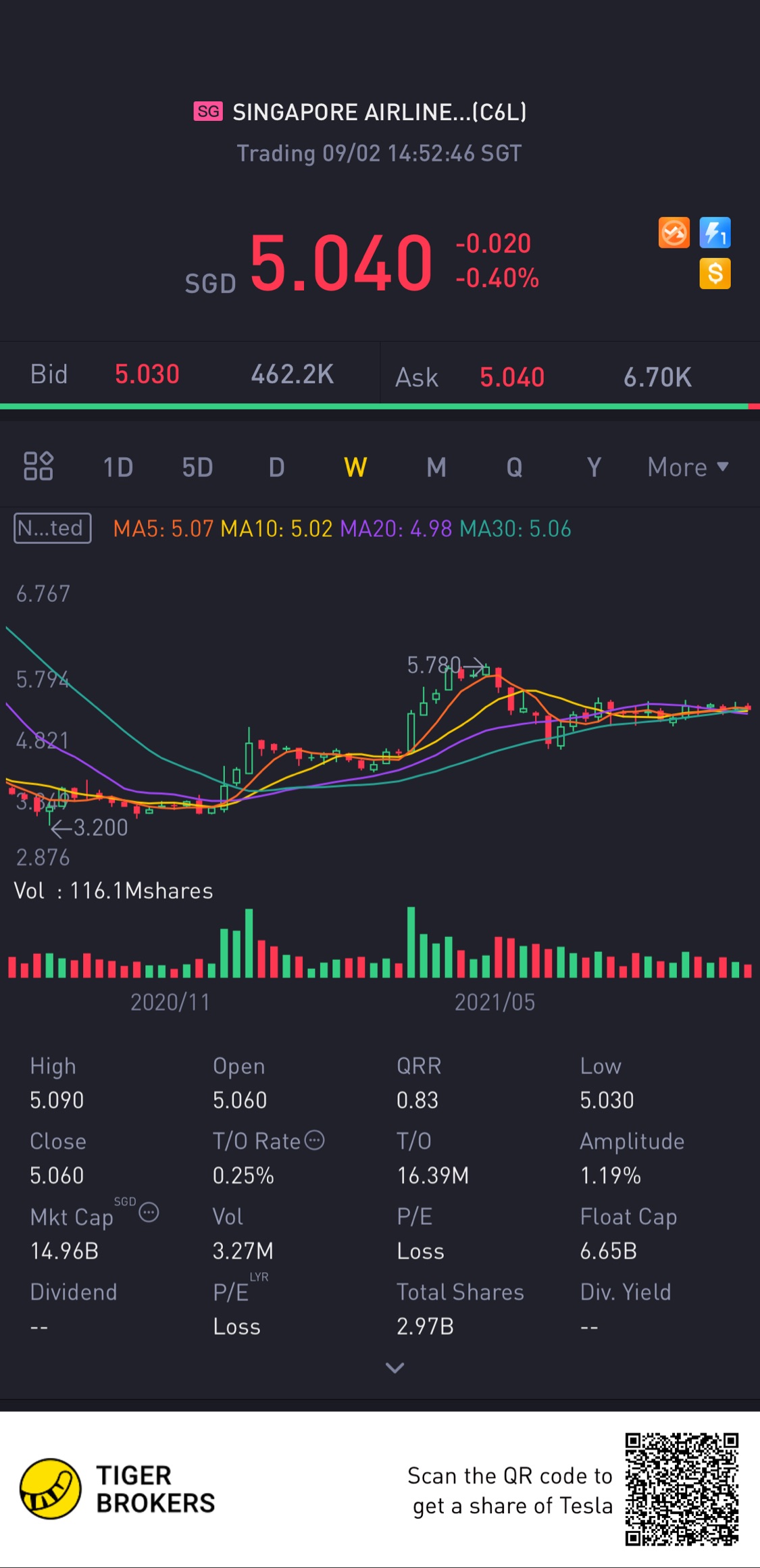
Task: Tap the price change -0.40% text
Action: click(x=497, y=278)
